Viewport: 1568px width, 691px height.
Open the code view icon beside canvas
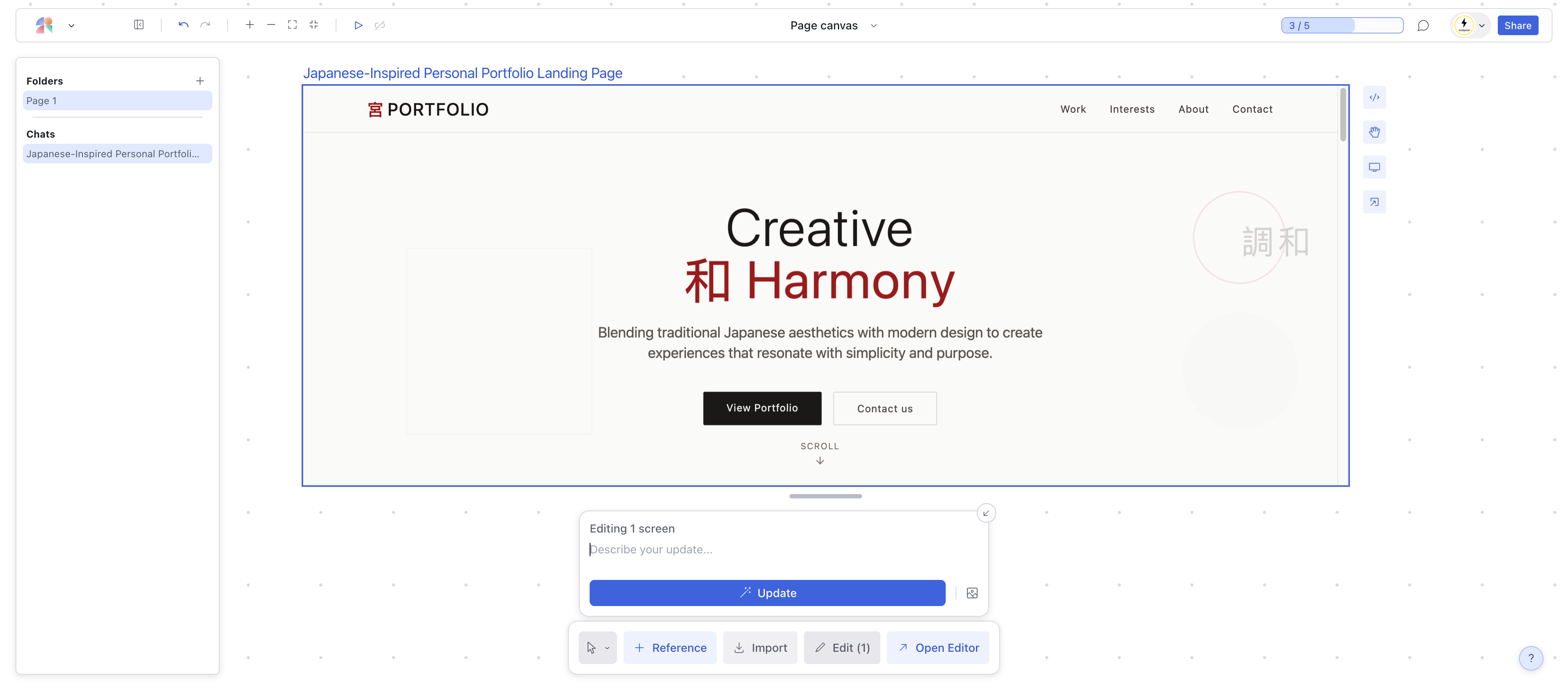coord(1374,98)
